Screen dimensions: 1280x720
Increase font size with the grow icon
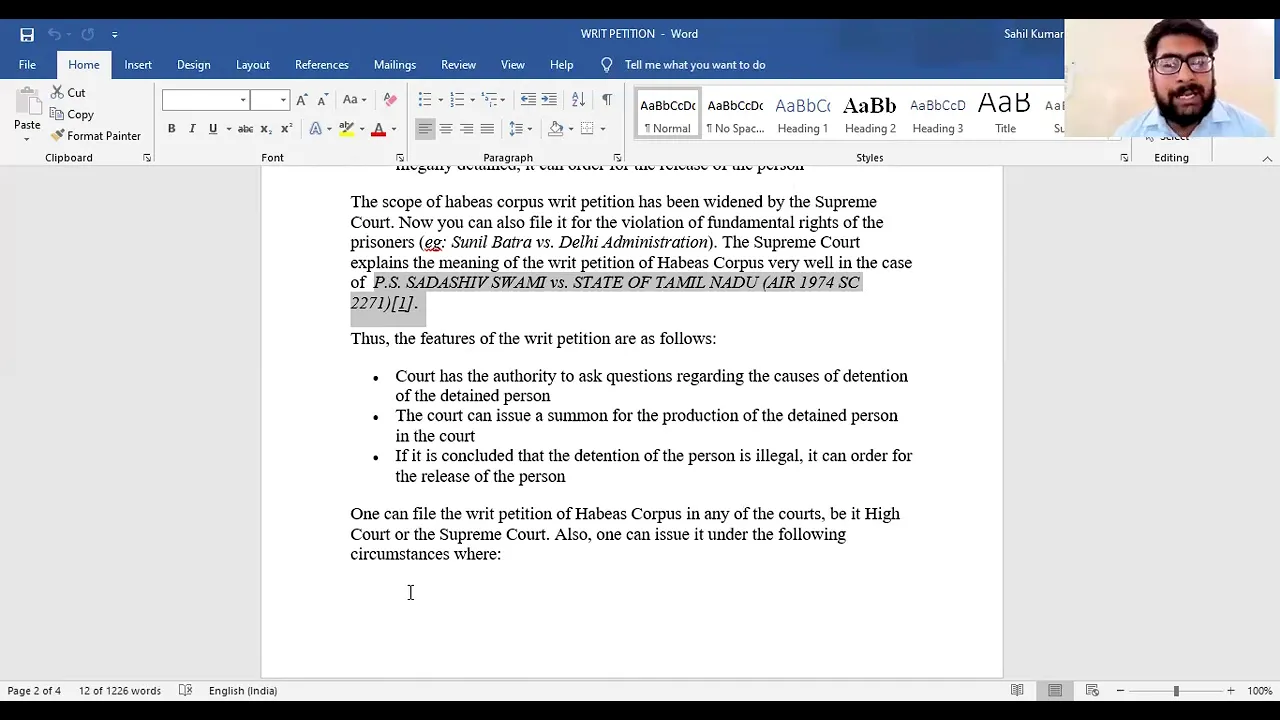pos(301,100)
